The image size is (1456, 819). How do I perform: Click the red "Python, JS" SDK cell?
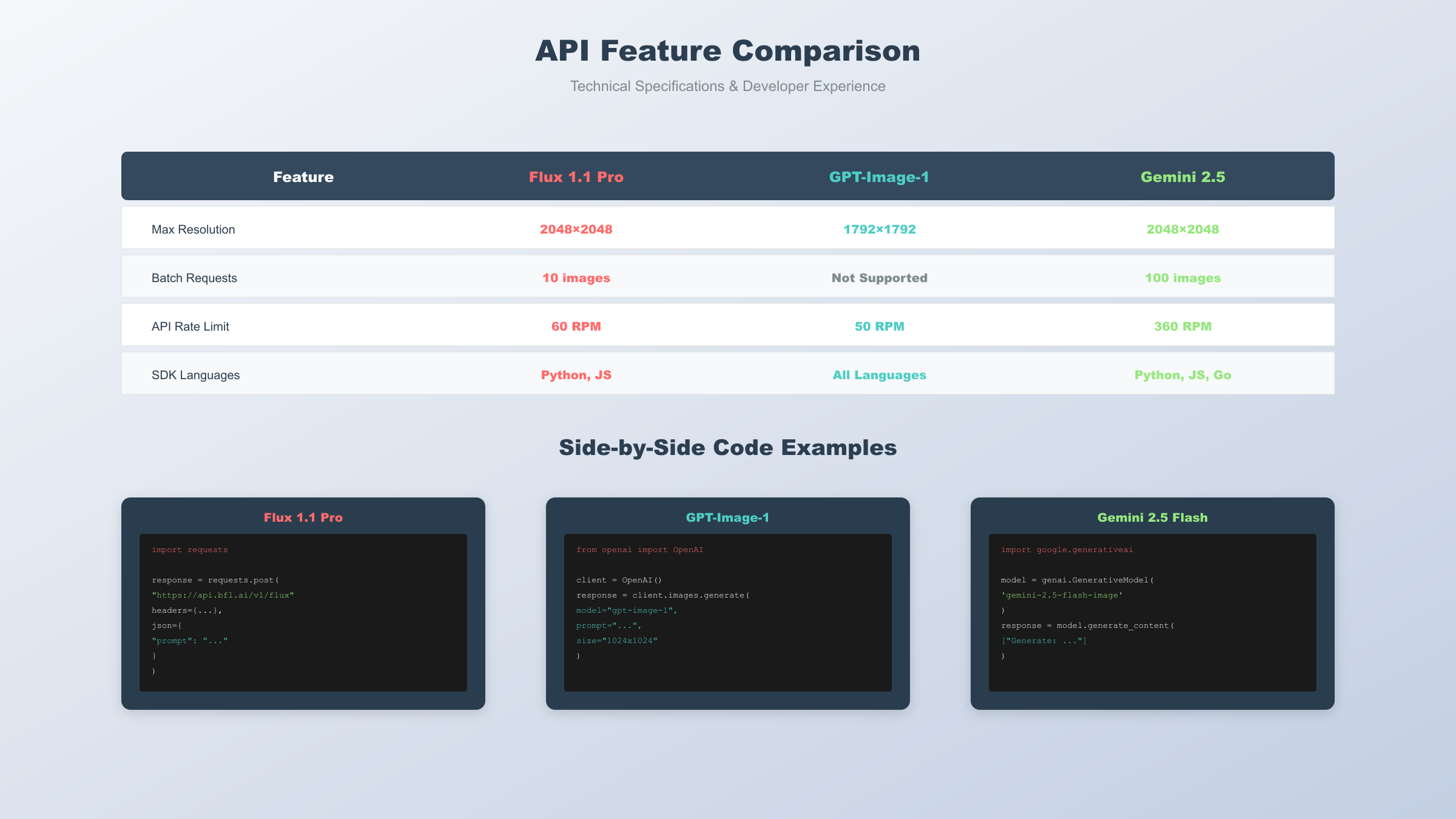(x=576, y=375)
